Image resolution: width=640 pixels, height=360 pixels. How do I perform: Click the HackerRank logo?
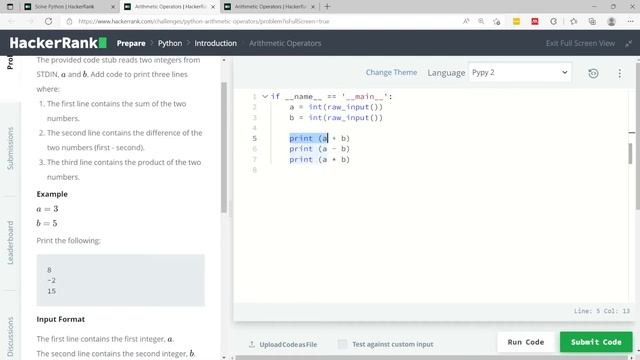click(58, 43)
